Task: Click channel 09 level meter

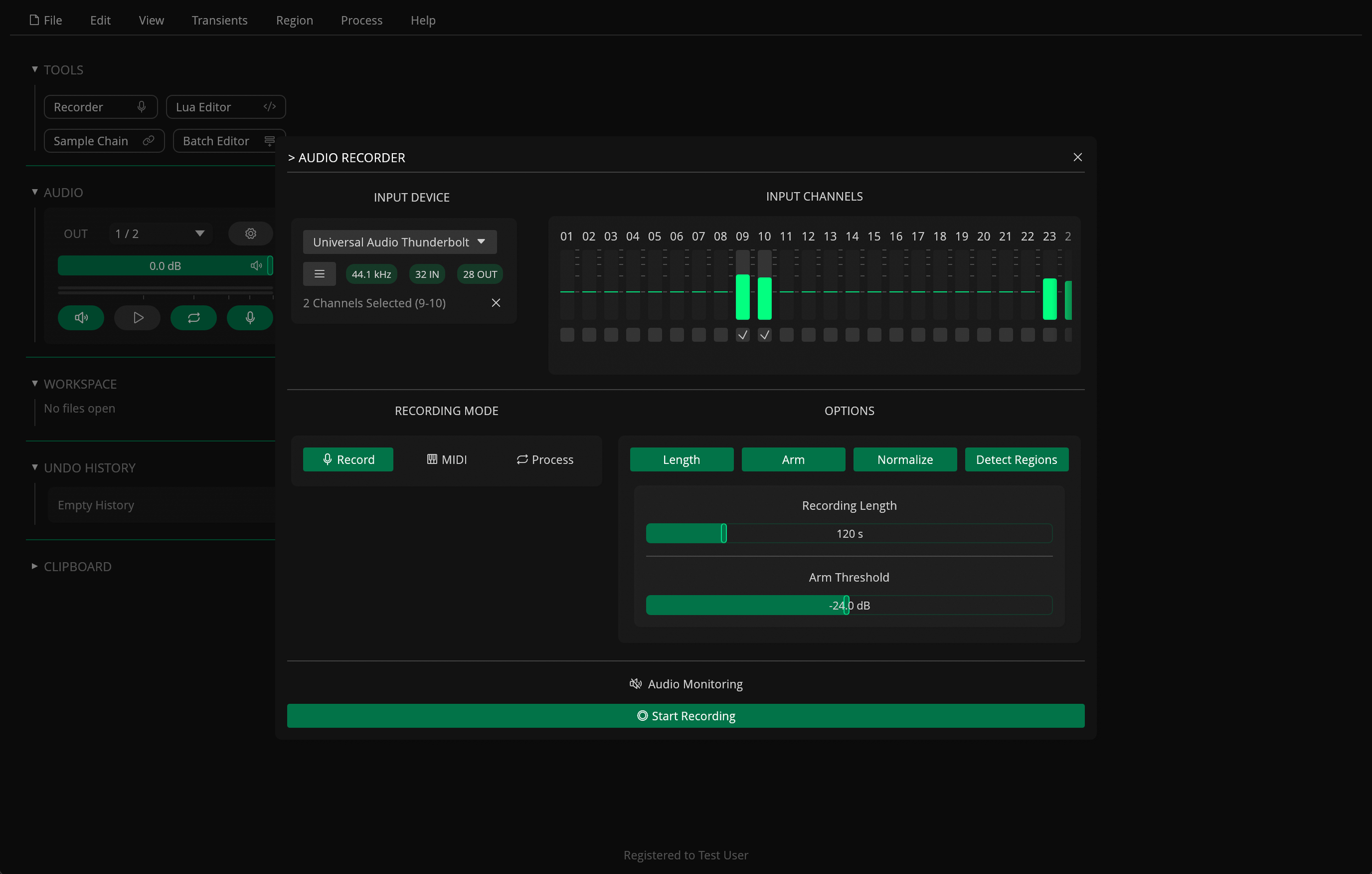Action: [x=743, y=284]
